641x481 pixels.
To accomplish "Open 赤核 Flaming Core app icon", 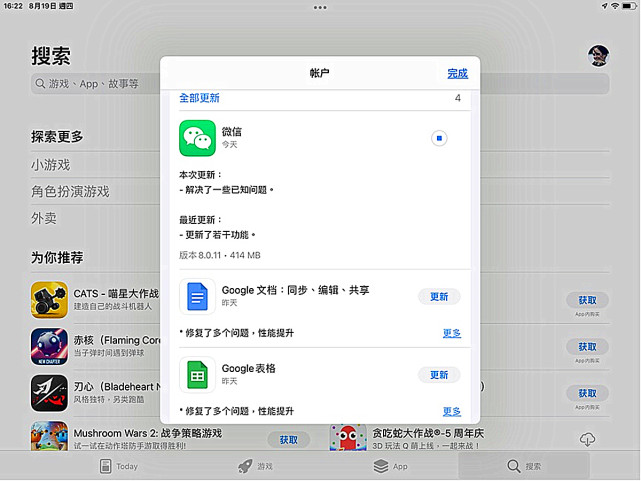I will [x=49, y=347].
